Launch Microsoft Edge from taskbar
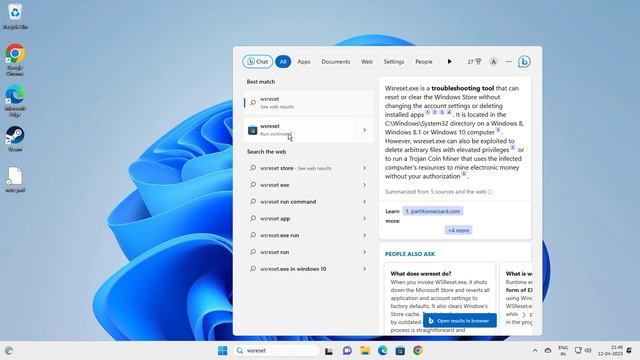The width and height of the screenshot is (640, 360). (382, 350)
